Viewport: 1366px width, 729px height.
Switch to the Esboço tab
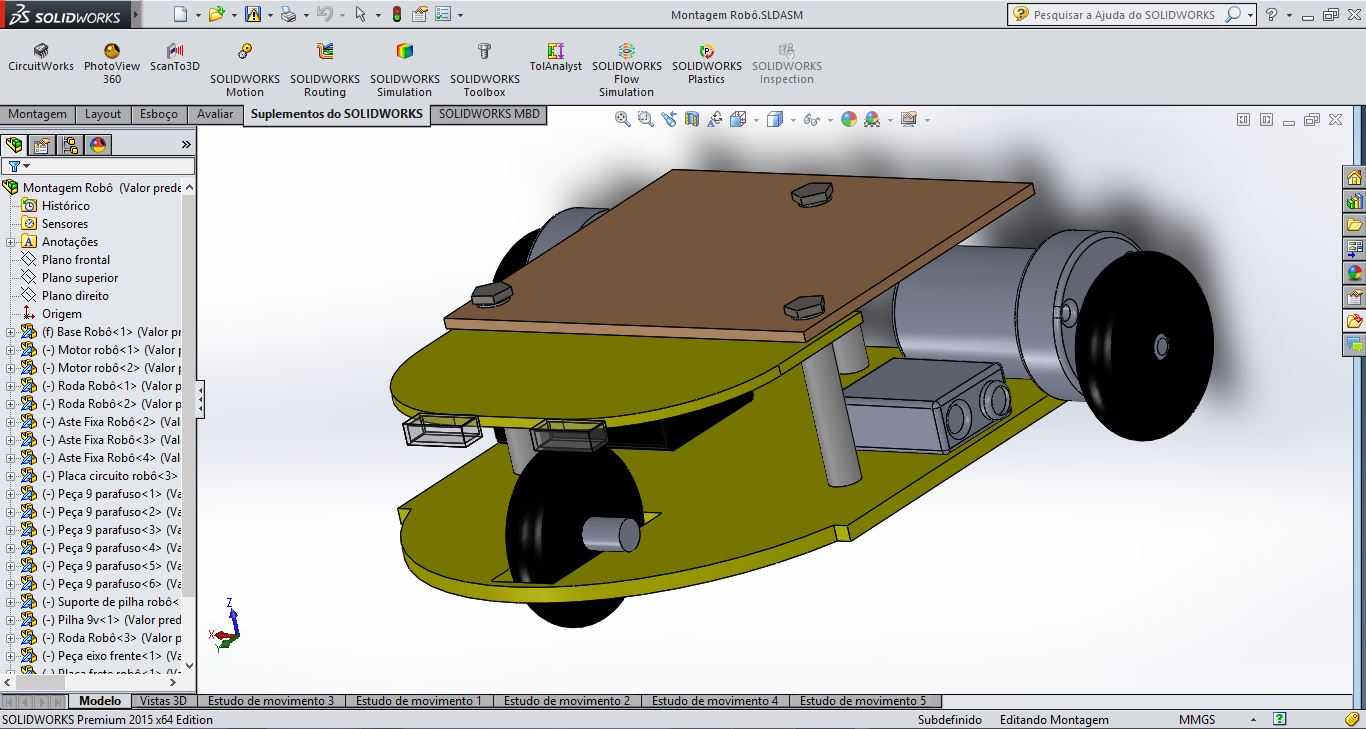point(159,114)
